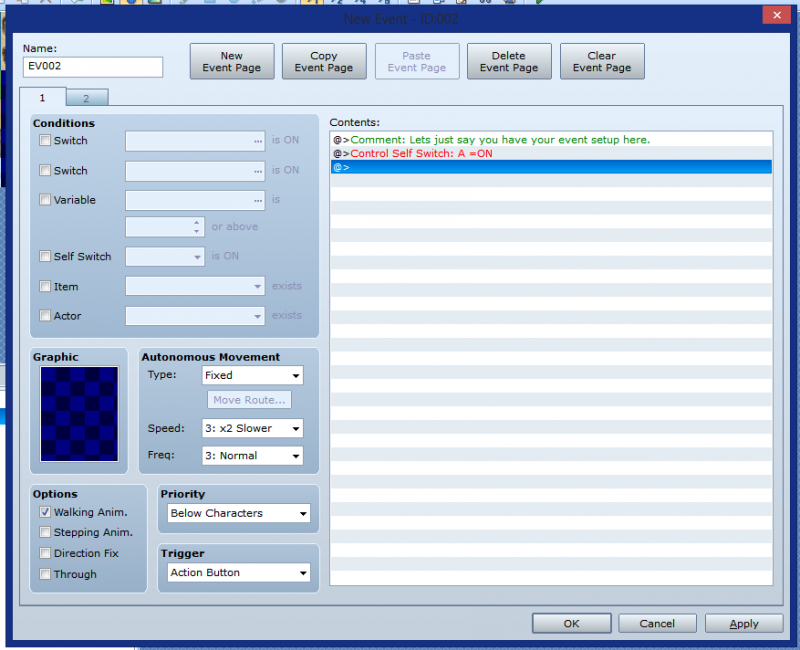This screenshot has width=800, height=650.
Task: Enable the Self Switch condition
Action: point(45,256)
